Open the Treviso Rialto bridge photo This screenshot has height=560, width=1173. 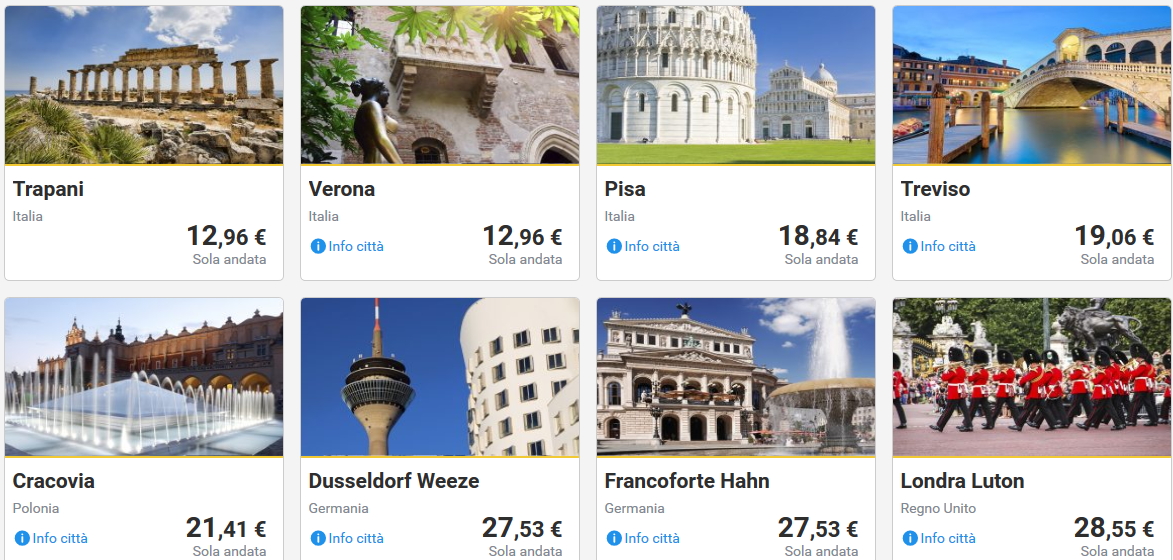(1032, 85)
